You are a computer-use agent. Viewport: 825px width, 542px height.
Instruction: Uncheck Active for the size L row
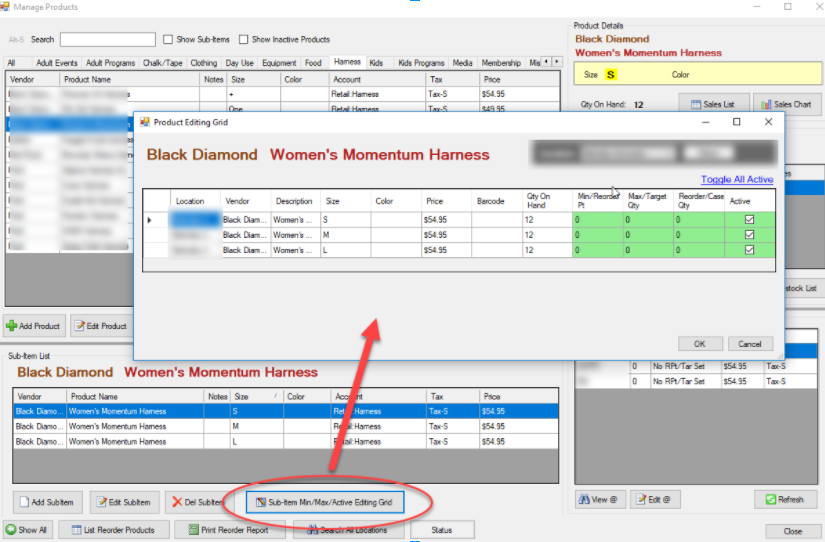749,250
